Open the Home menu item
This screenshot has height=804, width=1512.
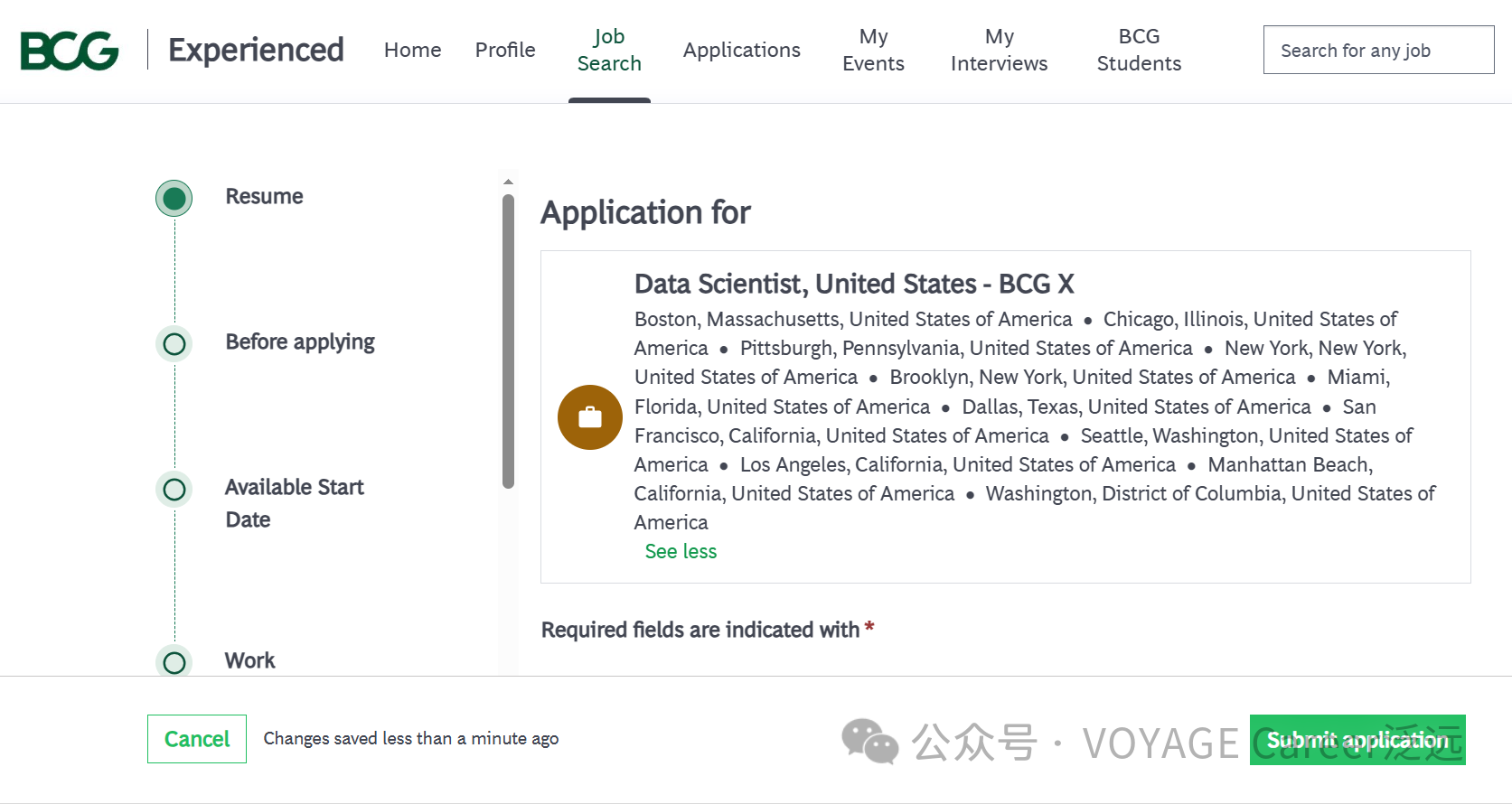pyautogui.click(x=412, y=51)
